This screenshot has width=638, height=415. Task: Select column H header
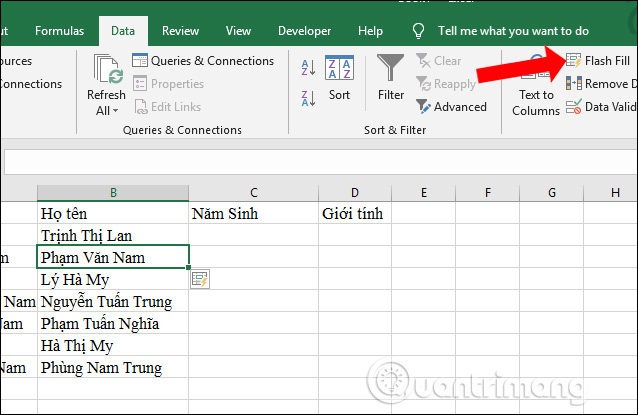point(611,193)
